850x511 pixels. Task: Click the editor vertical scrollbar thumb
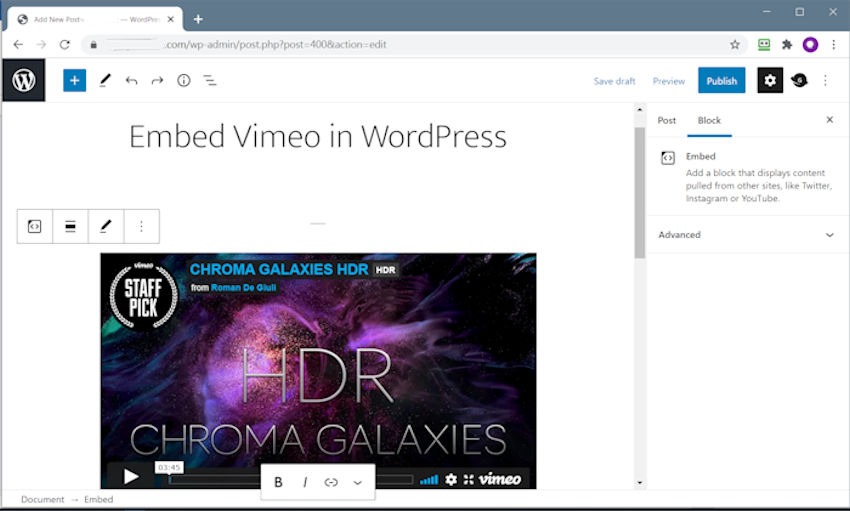[640, 192]
